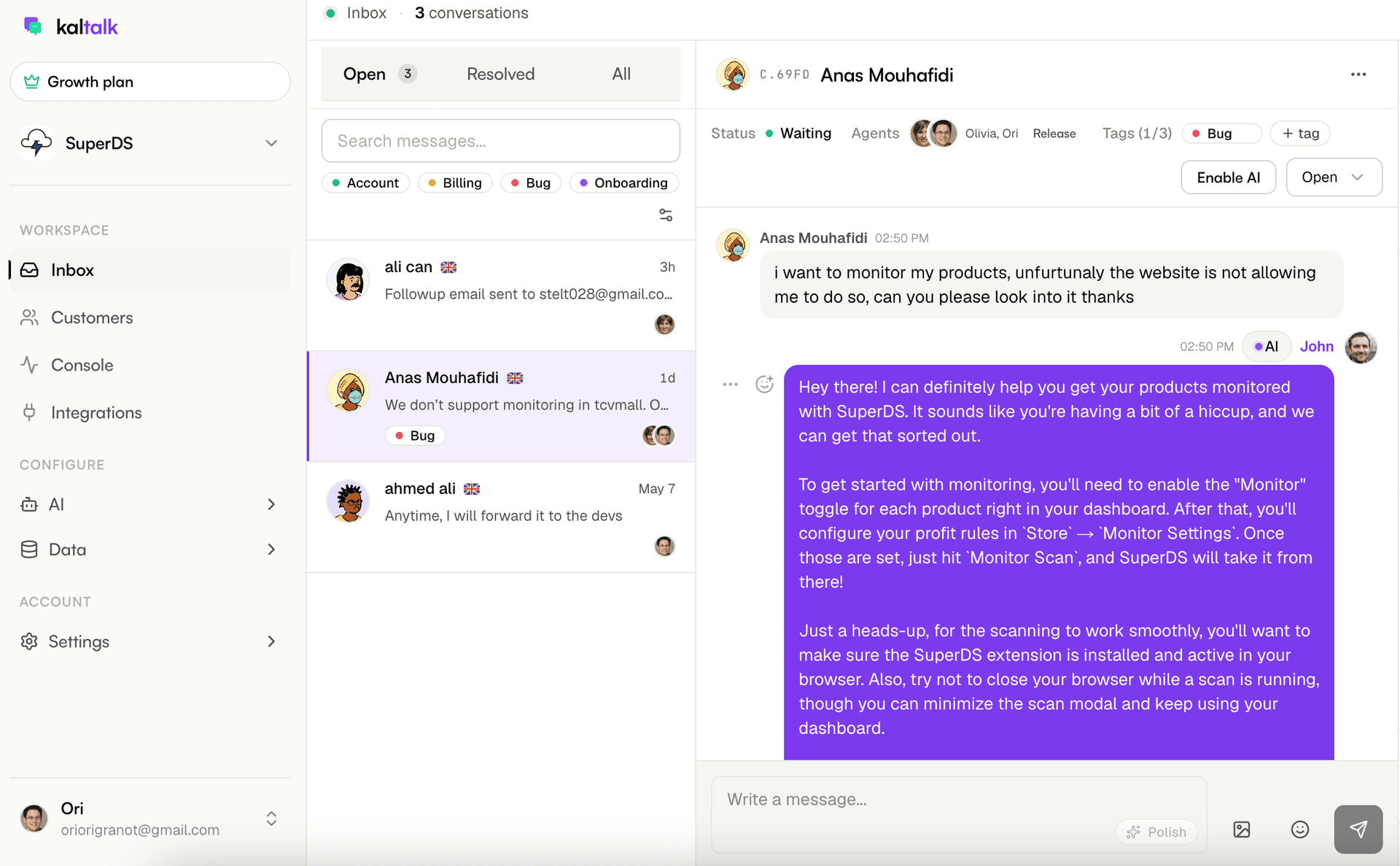Screen dimensions: 1400x866
Task: Open the Customers people icon
Action: [x=29, y=317]
